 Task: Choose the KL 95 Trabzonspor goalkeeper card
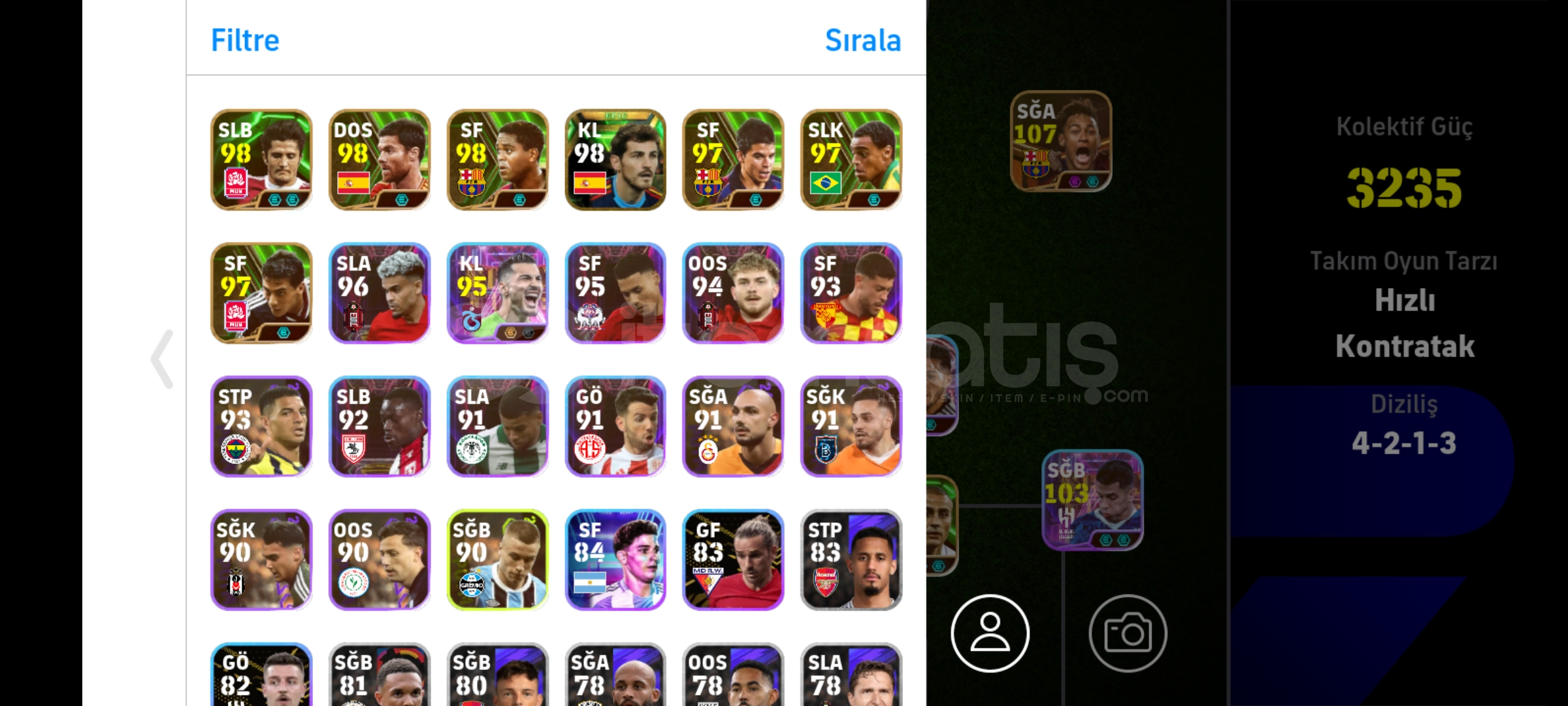pyautogui.click(x=498, y=293)
